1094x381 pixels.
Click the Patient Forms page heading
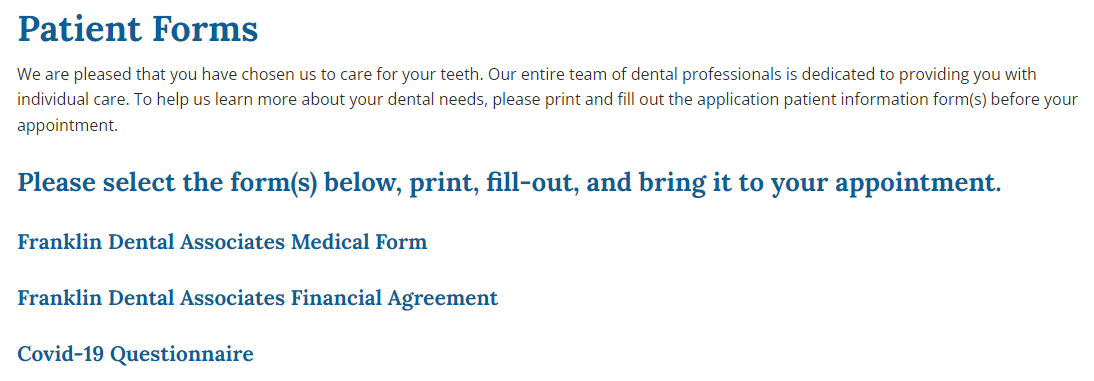137,29
